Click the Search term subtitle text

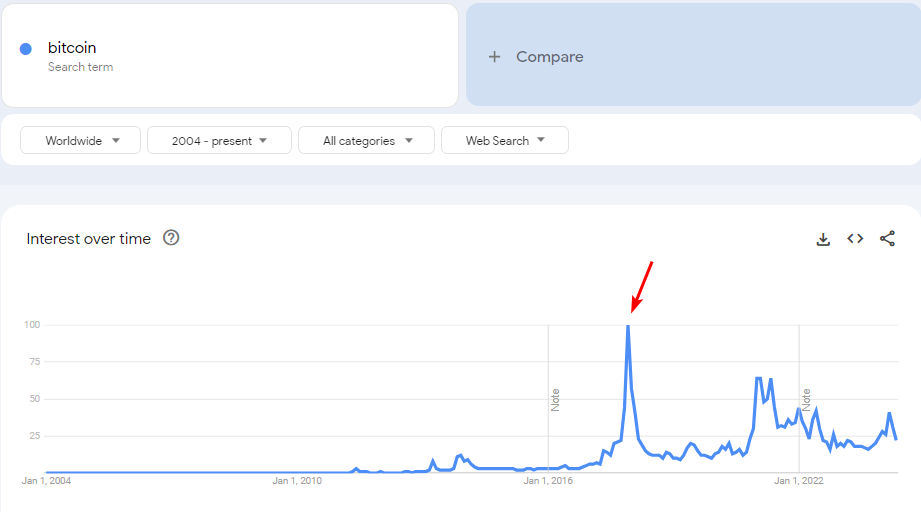coord(80,67)
